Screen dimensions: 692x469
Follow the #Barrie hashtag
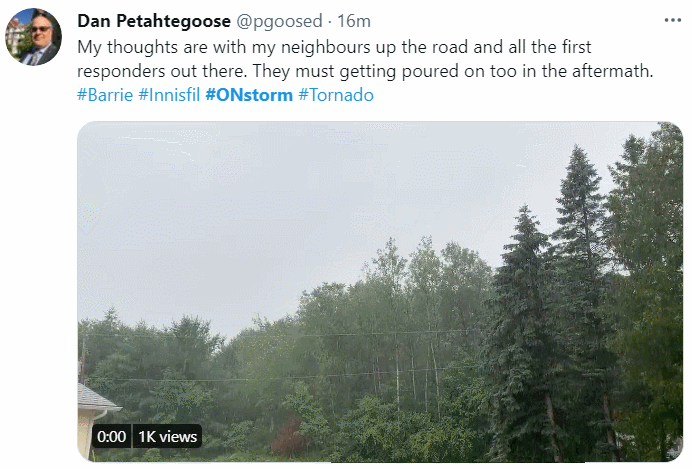point(105,95)
